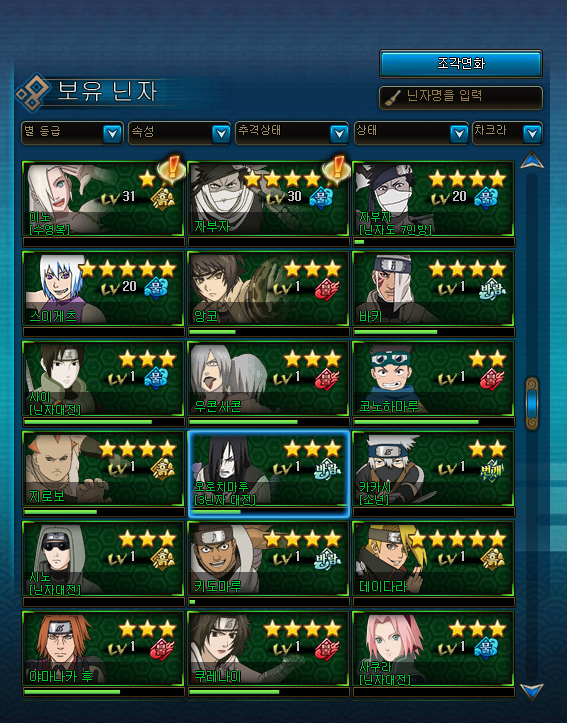Select the 사쿠라 ninja card

tap(433, 654)
